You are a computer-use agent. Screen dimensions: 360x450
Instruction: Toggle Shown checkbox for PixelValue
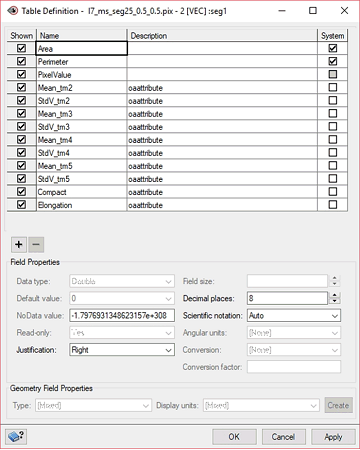click(x=21, y=74)
